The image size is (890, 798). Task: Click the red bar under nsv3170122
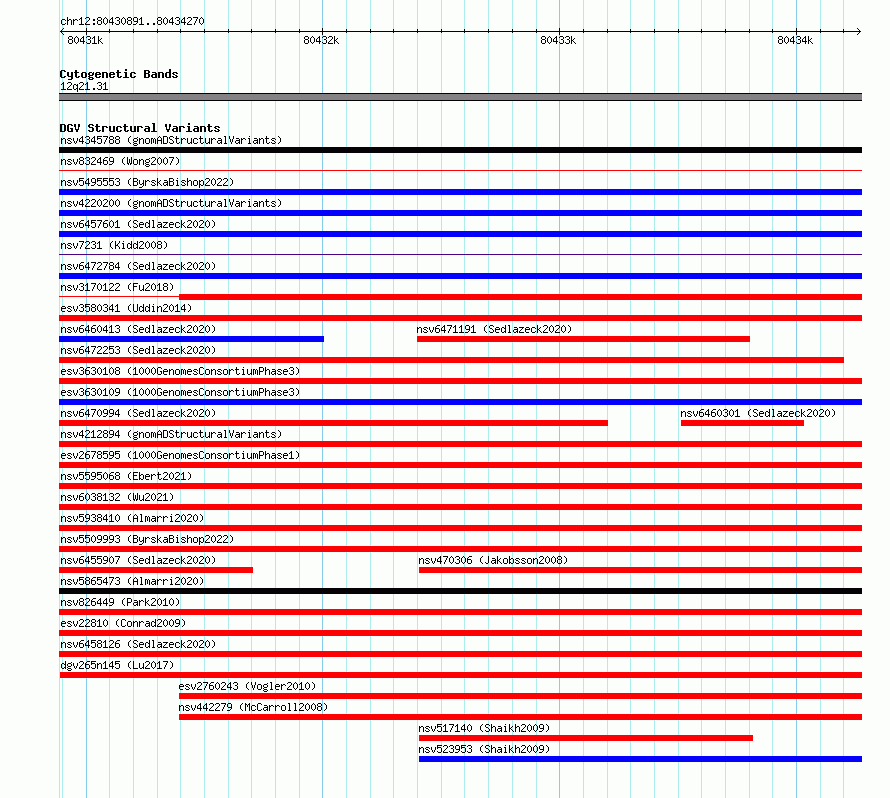click(520, 297)
